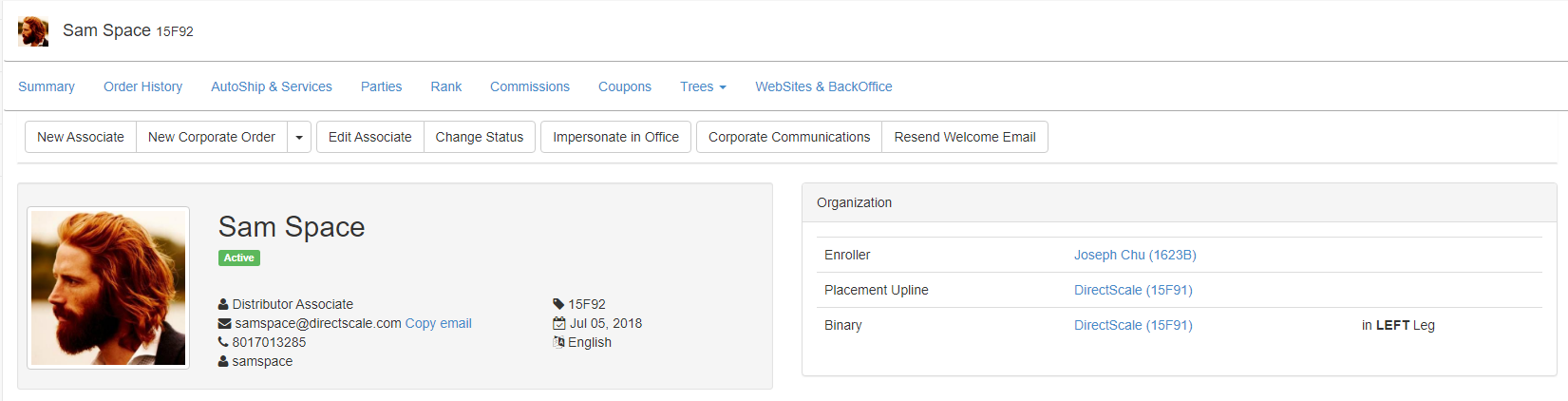This screenshot has height=401, width=1568.
Task: Expand the New Corporate Order dropdown arrow
Action: (x=299, y=138)
